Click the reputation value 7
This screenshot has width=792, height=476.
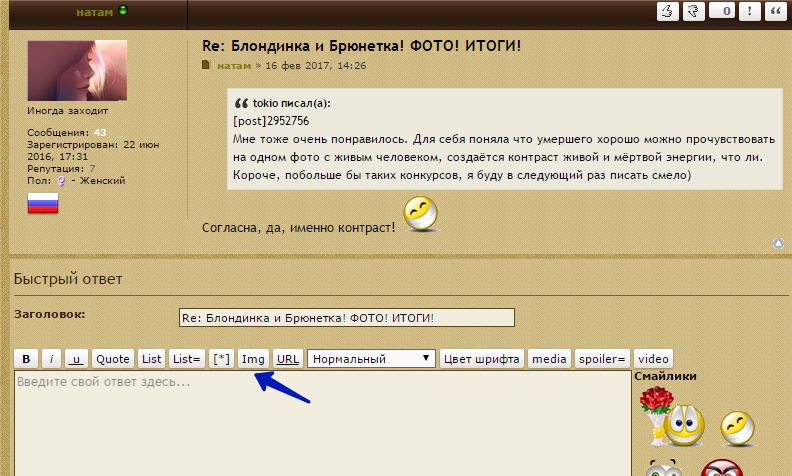click(x=92, y=169)
